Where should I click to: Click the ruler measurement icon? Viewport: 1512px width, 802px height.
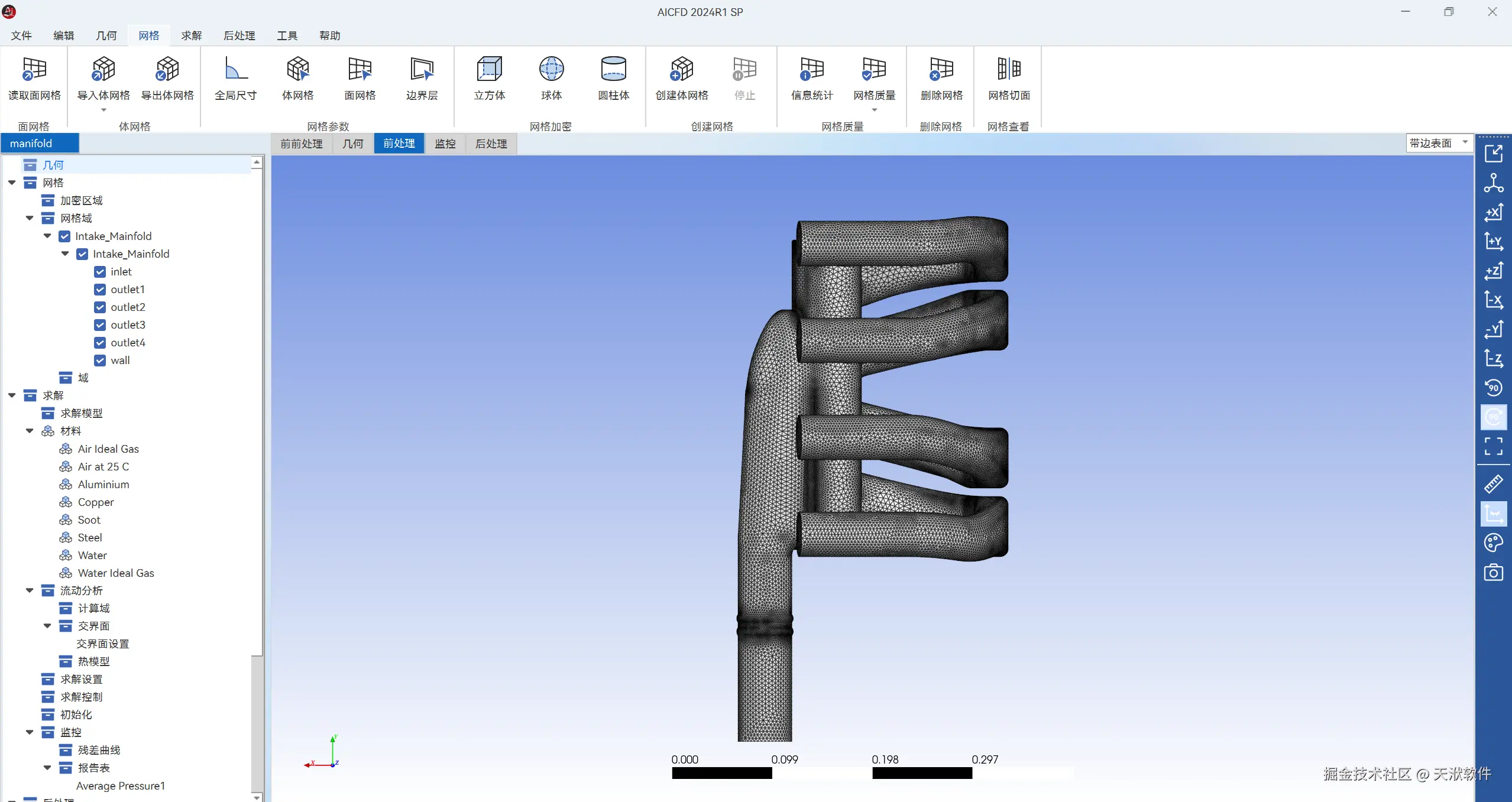point(1493,484)
